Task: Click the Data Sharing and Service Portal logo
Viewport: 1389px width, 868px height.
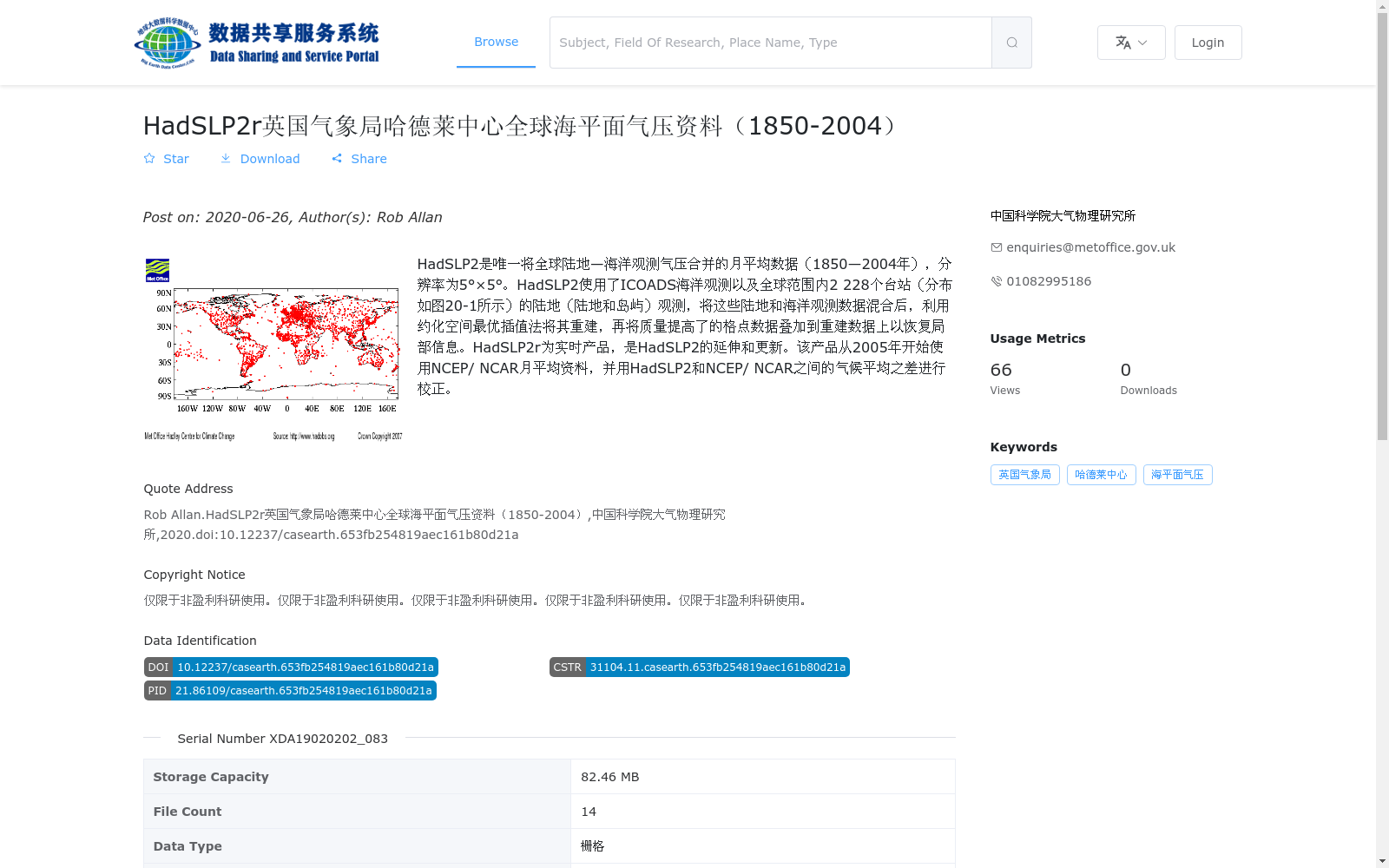Action: click(257, 43)
